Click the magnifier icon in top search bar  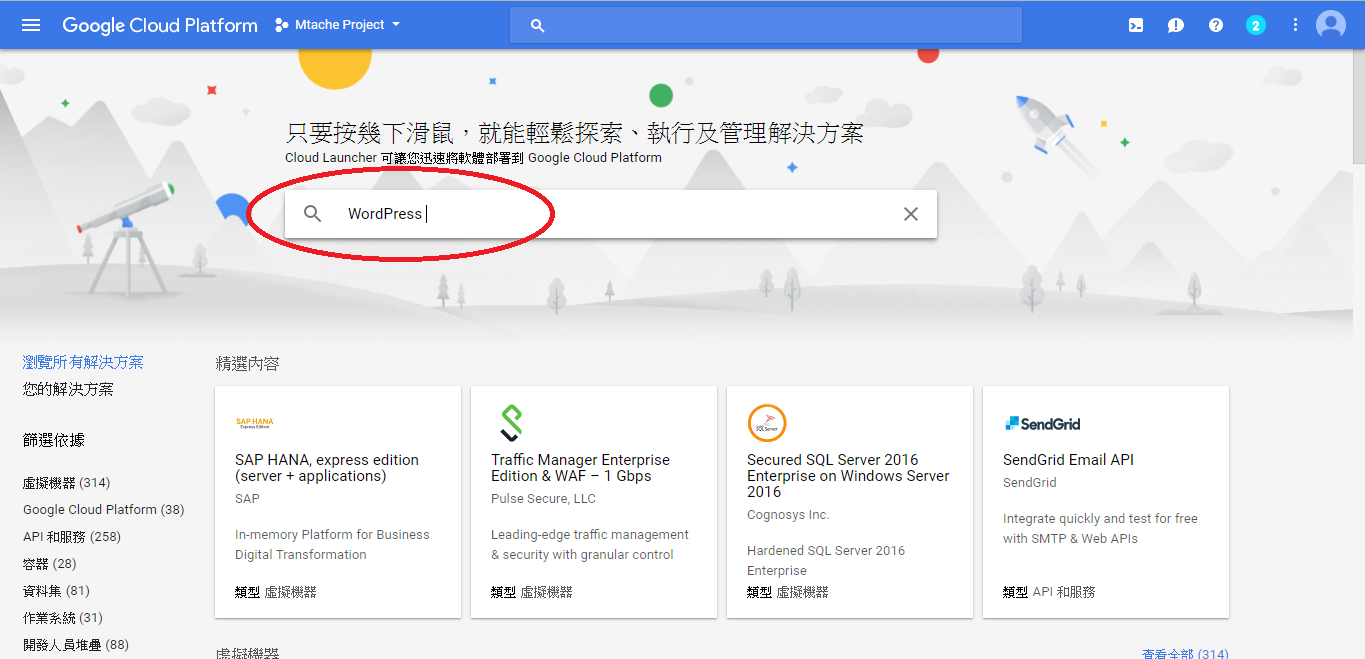538,26
